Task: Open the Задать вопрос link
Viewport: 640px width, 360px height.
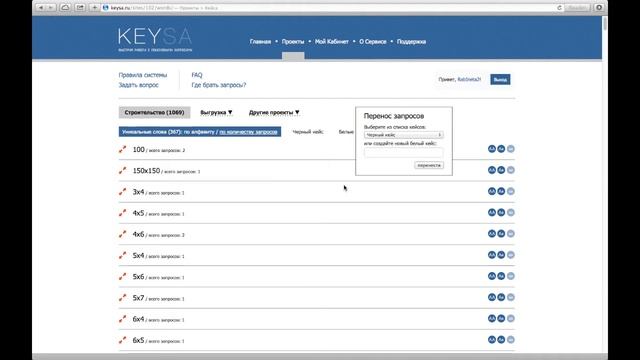Action: [x=138, y=85]
